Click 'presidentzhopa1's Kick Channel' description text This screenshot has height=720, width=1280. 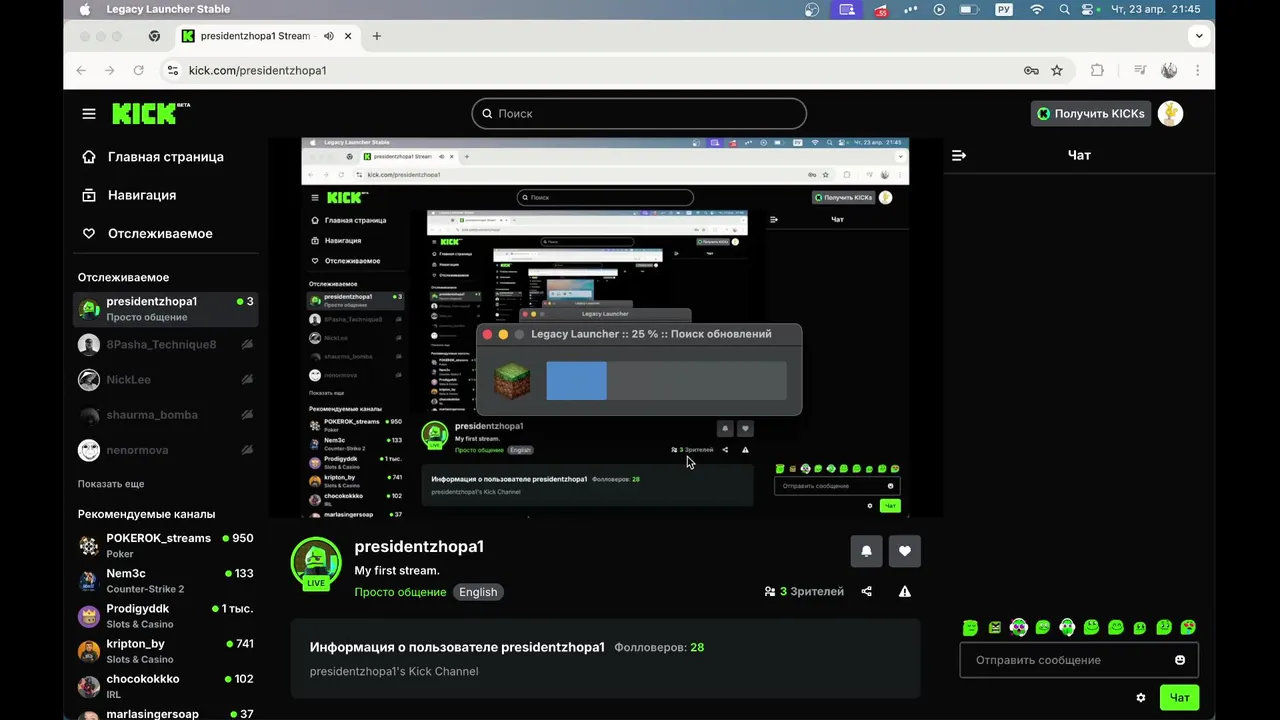[x=394, y=672]
